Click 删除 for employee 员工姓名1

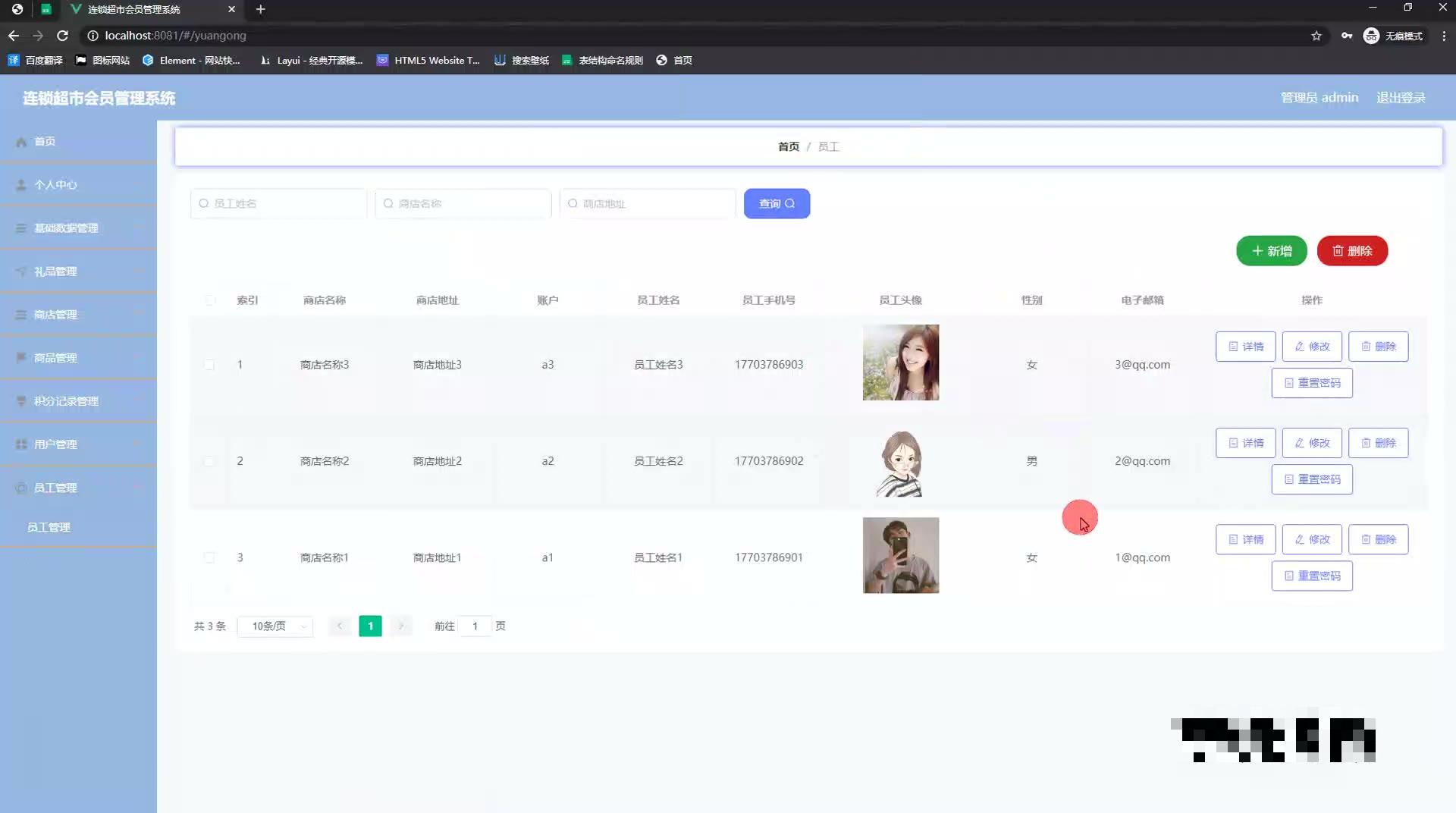[x=1378, y=539]
